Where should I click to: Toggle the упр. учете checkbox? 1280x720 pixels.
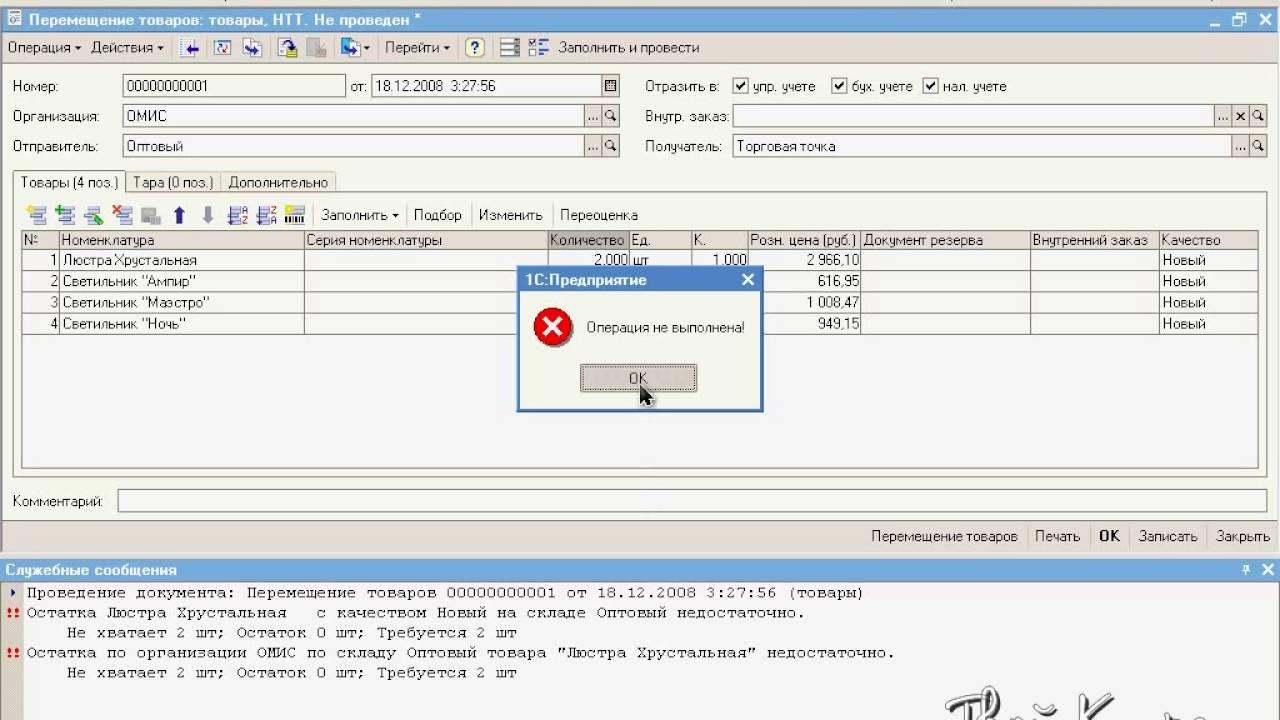point(740,86)
